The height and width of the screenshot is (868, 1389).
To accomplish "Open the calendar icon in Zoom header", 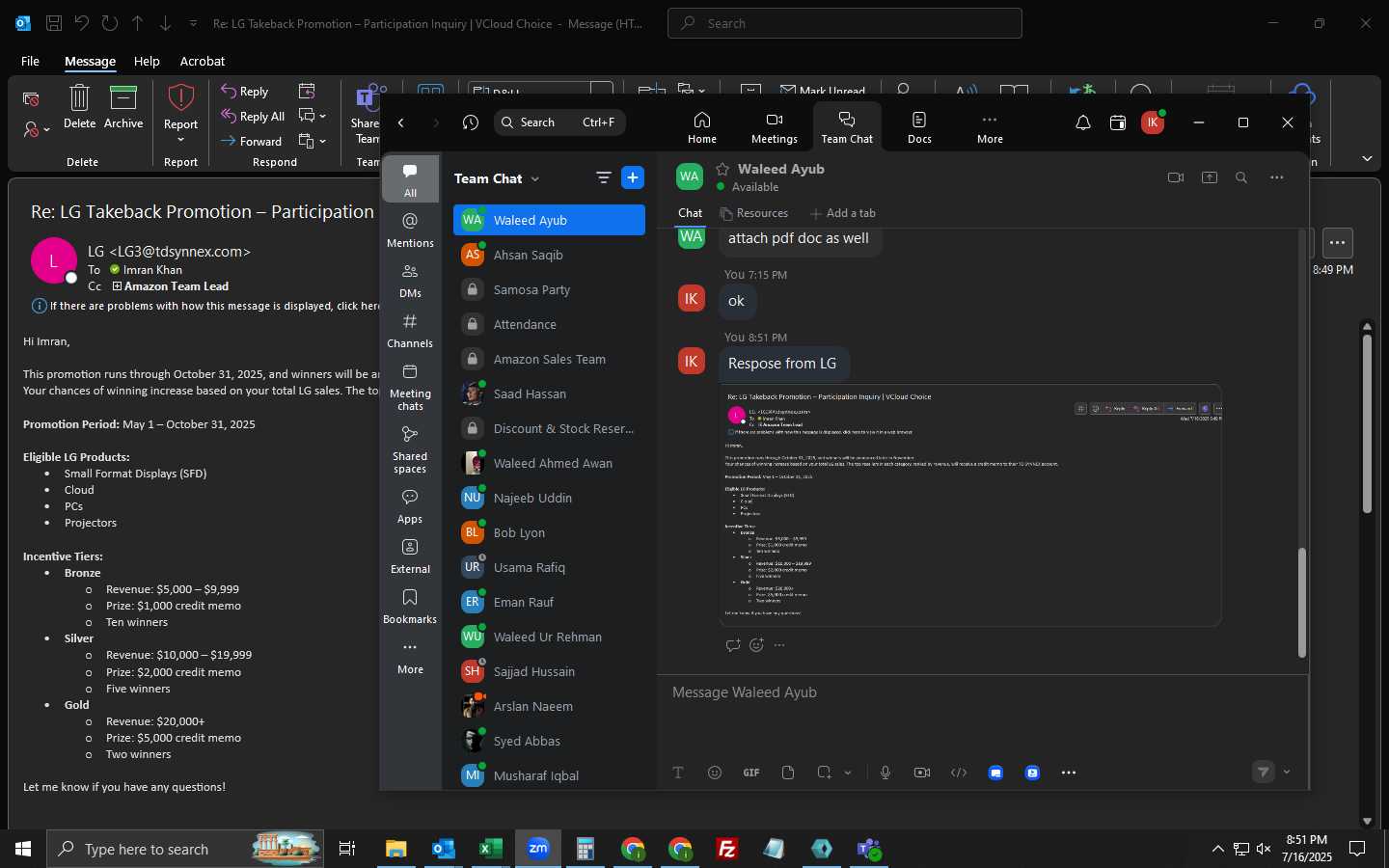I will (x=1118, y=122).
